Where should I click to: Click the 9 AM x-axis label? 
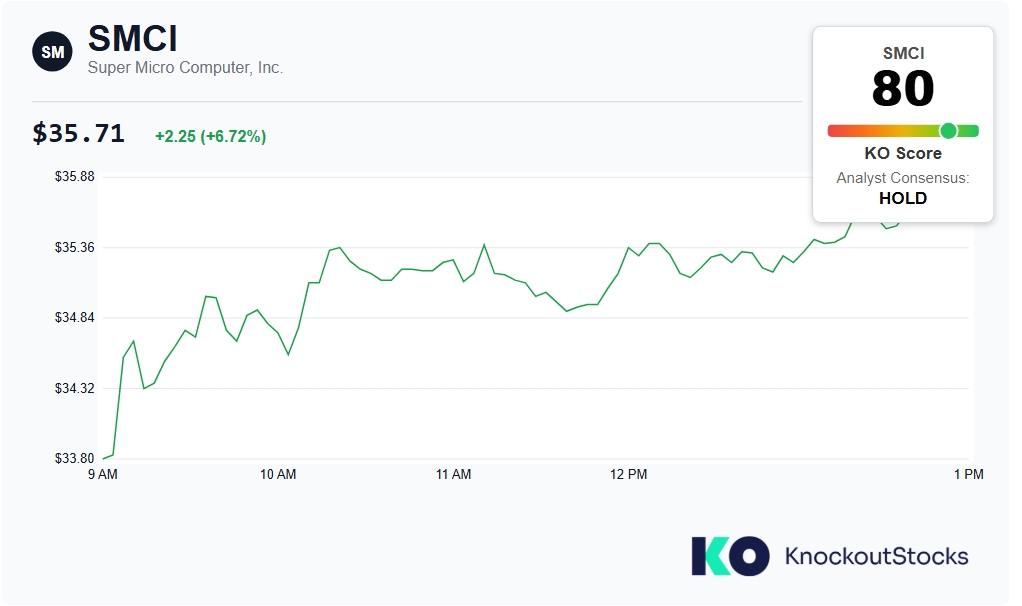103,474
